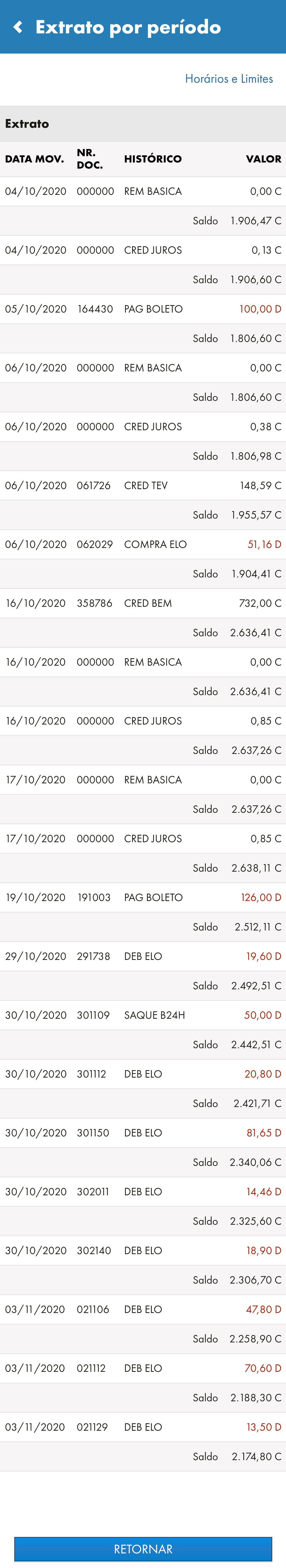286x1568 pixels.
Task: Click the RETORNAR button
Action: [x=143, y=1549]
